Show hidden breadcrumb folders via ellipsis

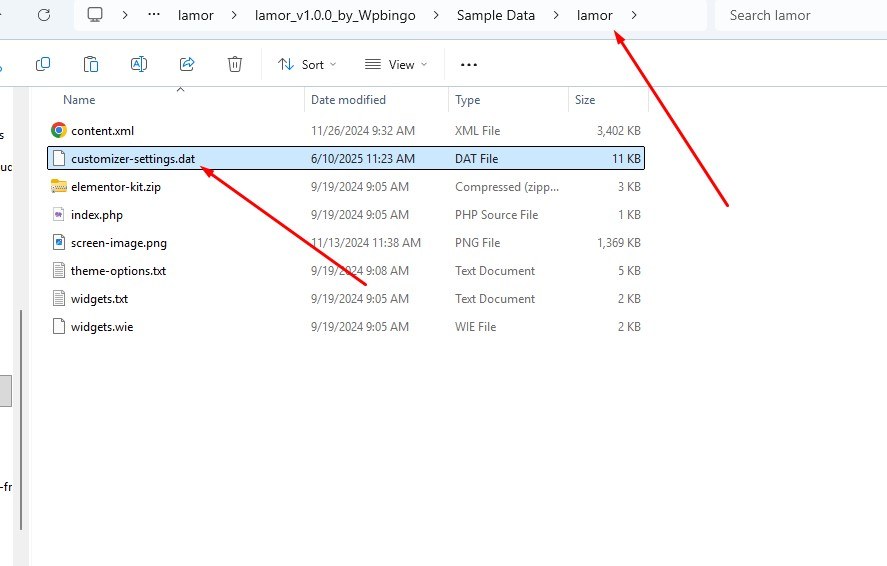tap(153, 15)
